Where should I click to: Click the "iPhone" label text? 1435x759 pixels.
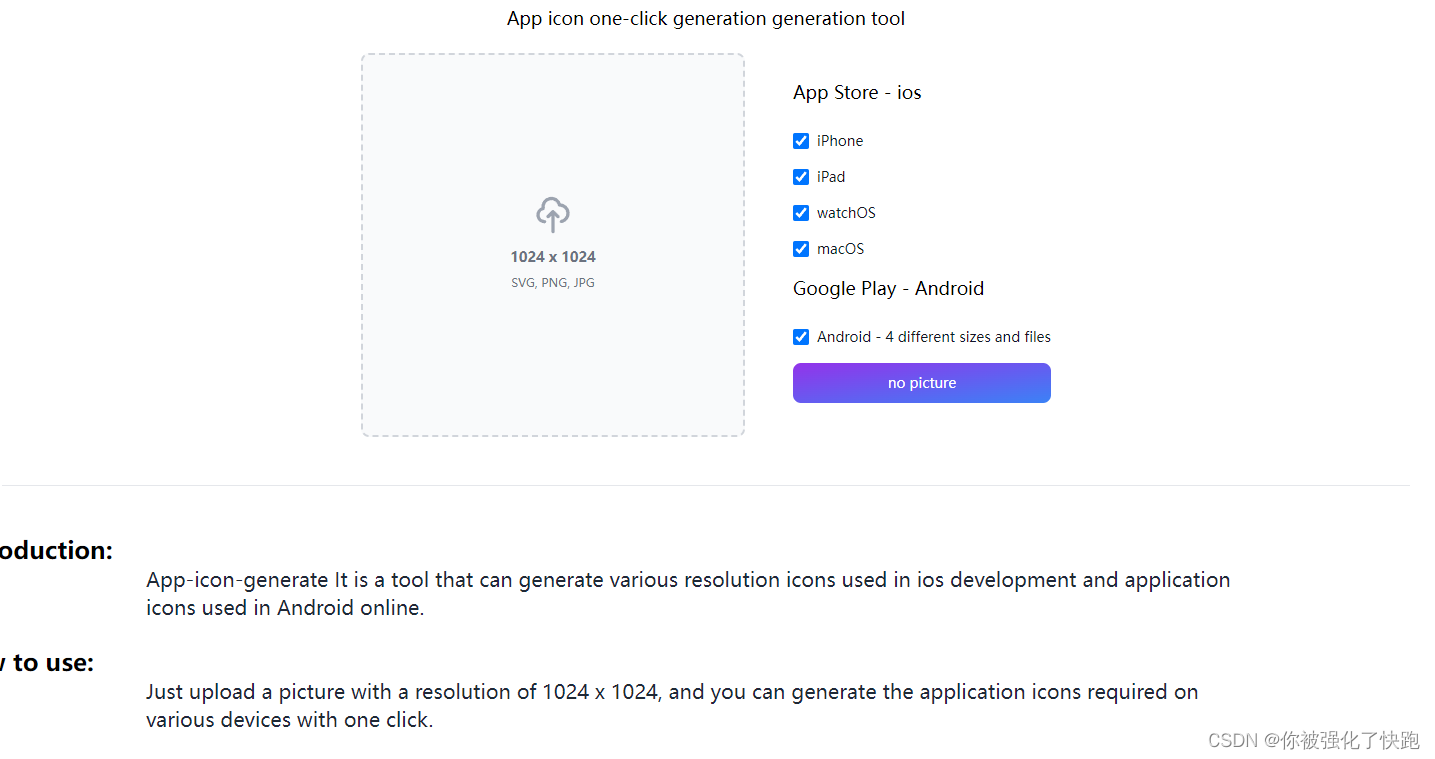click(x=840, y=141)
